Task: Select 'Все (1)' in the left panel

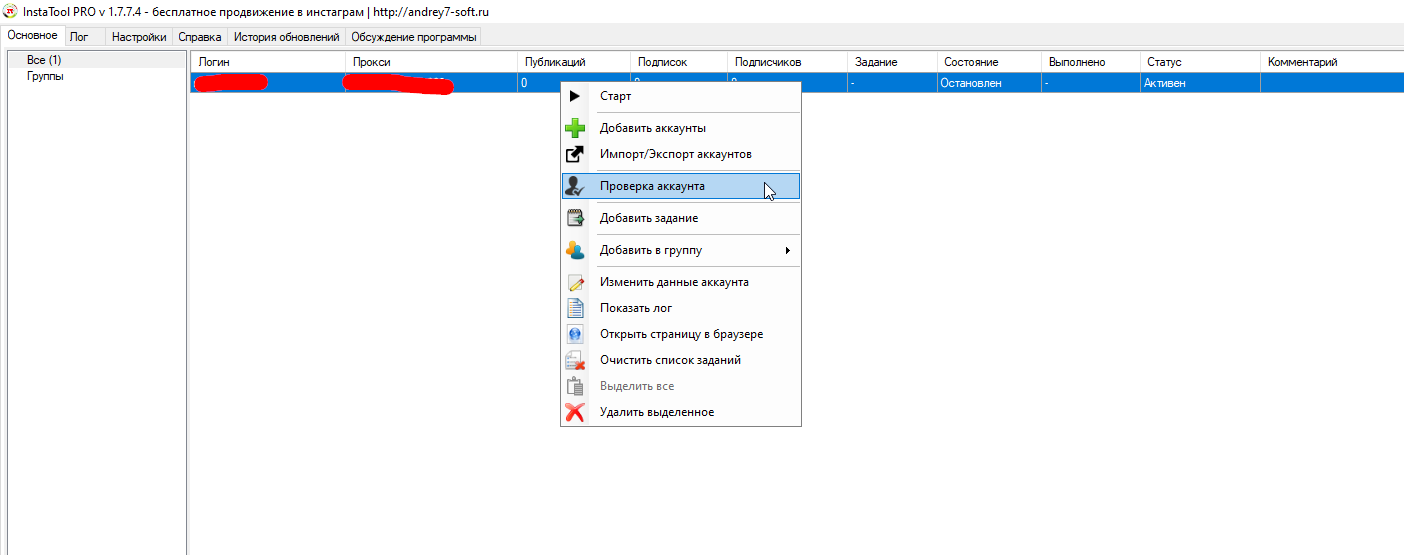Action: click(44, 60)
